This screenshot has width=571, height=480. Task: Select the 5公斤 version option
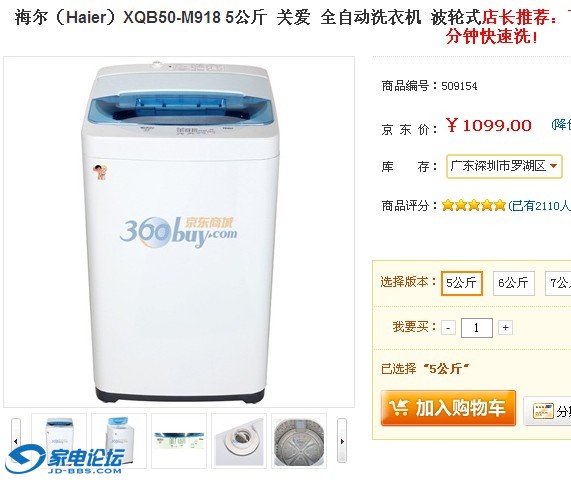tap(461, 283)
